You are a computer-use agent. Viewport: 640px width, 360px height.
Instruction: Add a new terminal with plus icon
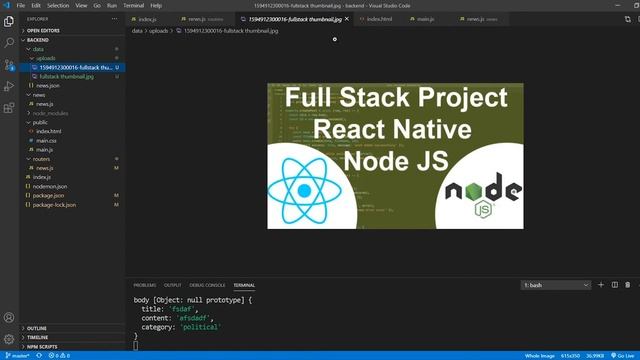601,284
